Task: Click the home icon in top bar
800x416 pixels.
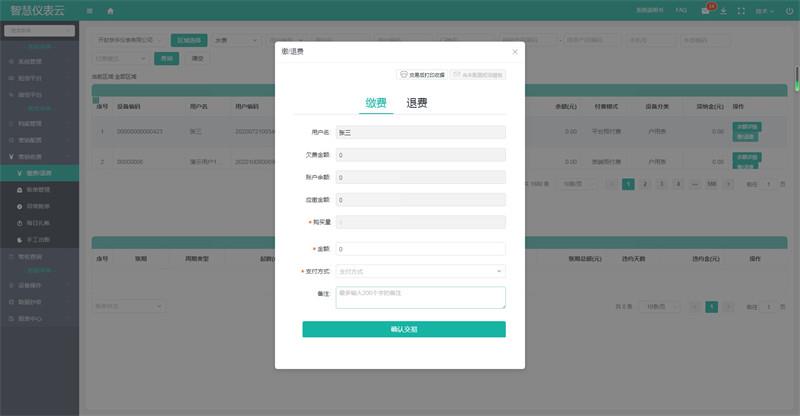Action: point(110,10)
